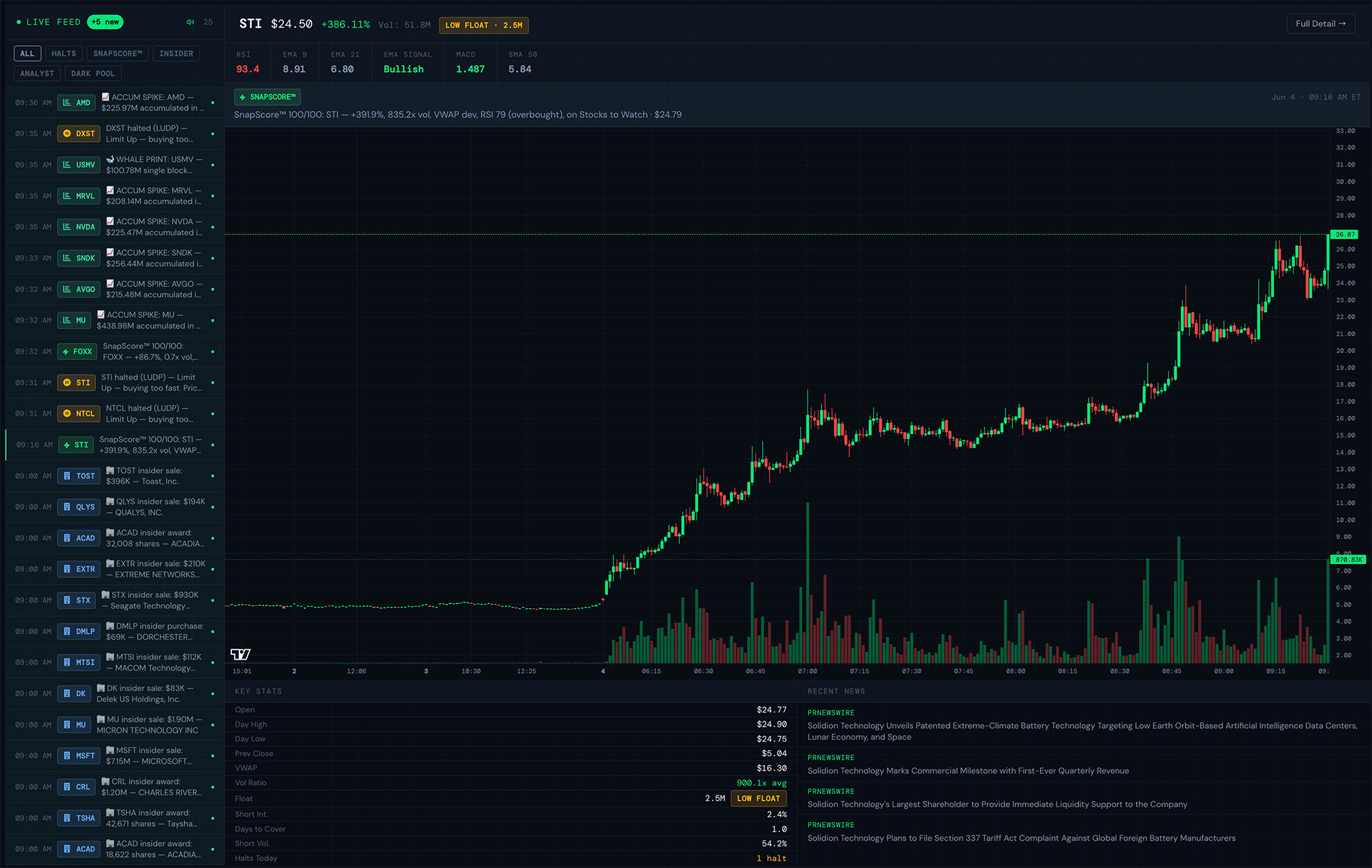This screenshot has height=868, width=1372.
Task: Click the MACD value 1.487
Action: (471, 69)
